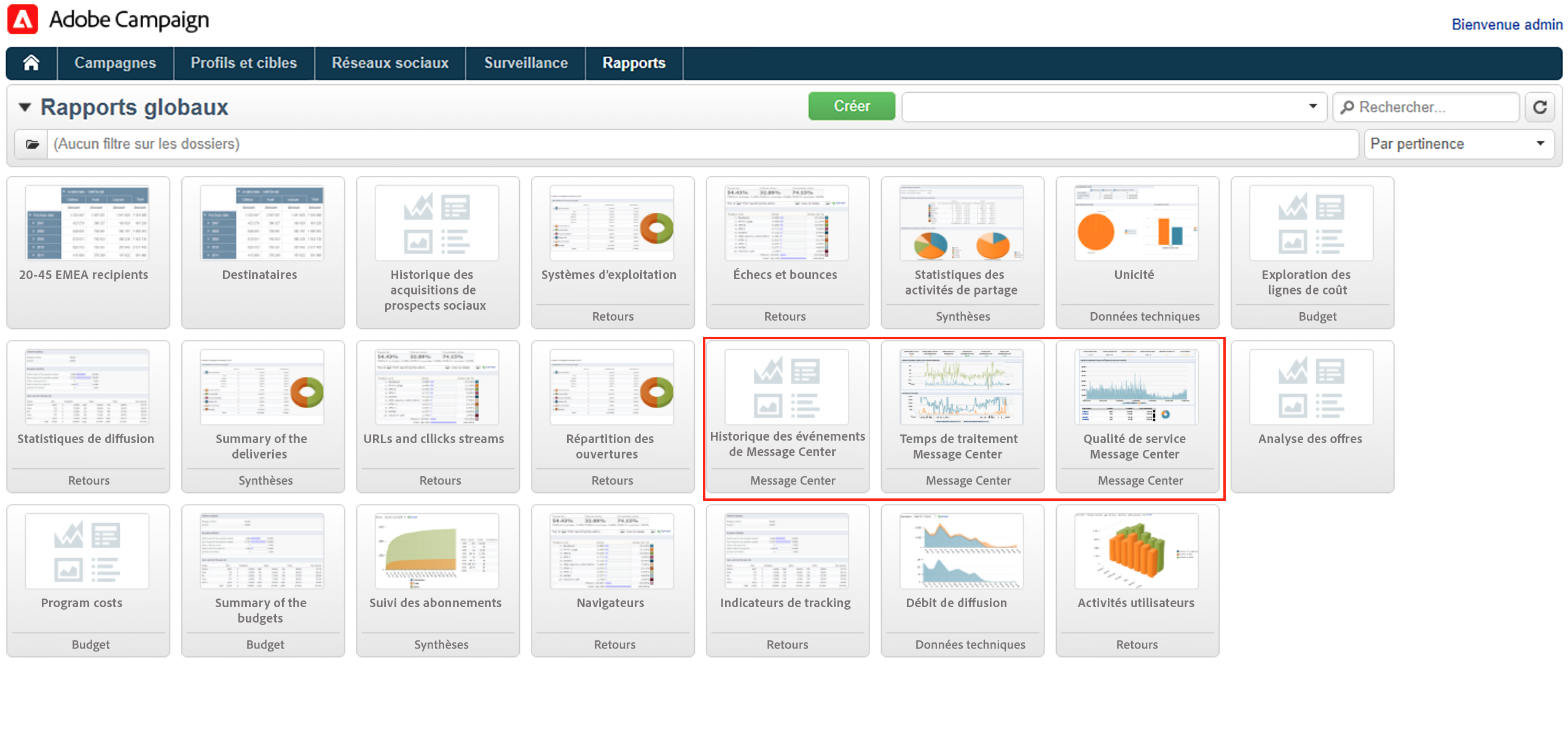Click the Adobe Campaign logo icon
Viewport: 1568px width, 751px height.
pos(23,19)
